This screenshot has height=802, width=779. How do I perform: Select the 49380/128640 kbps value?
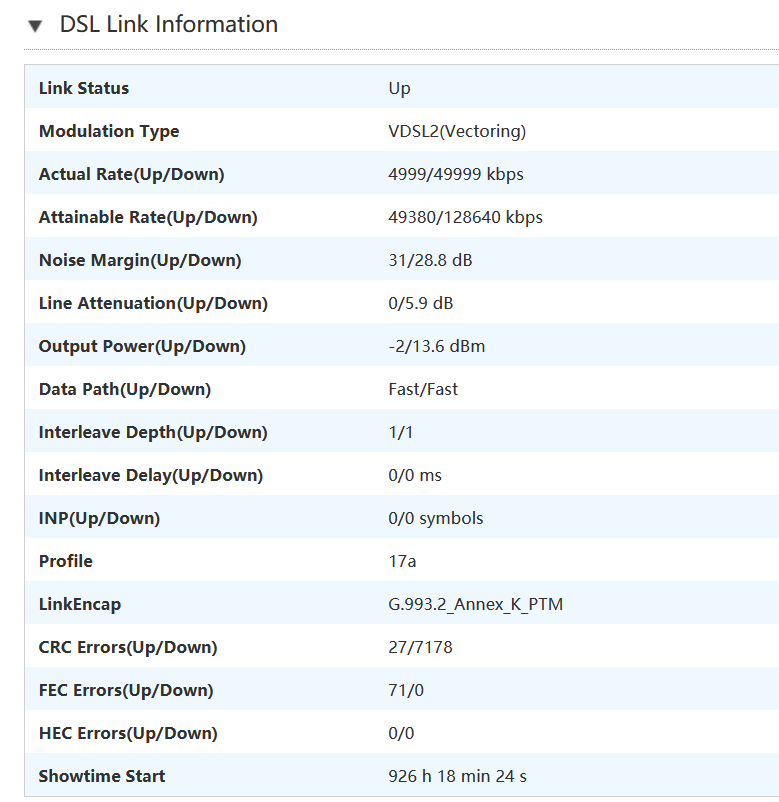[465, 217]
